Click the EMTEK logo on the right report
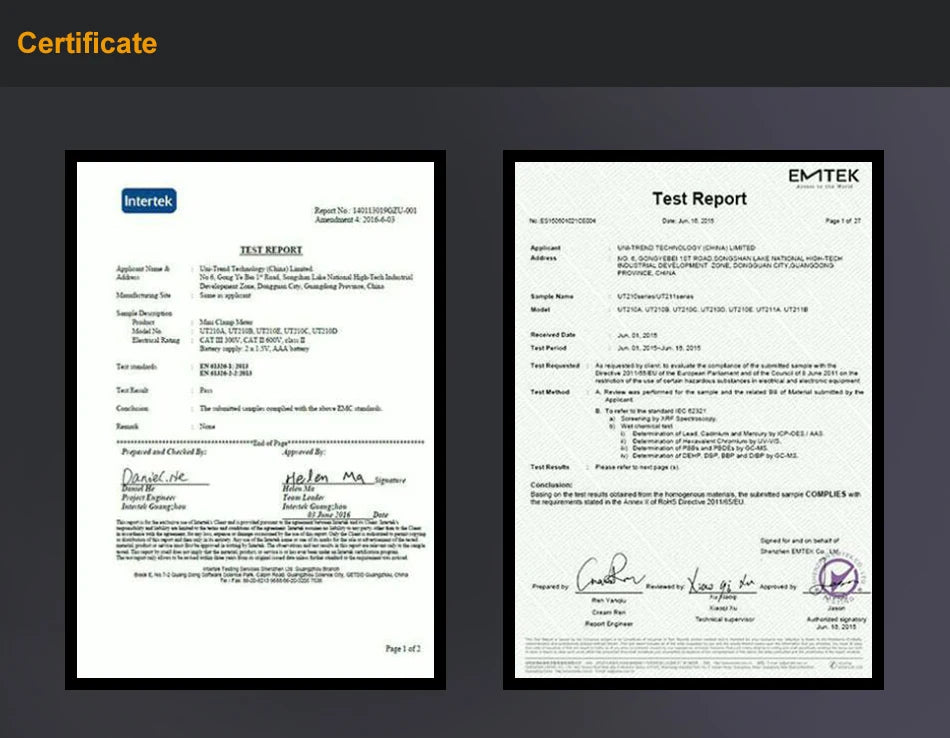The width and height of the screenshot is (950, 738). point(823,177)
